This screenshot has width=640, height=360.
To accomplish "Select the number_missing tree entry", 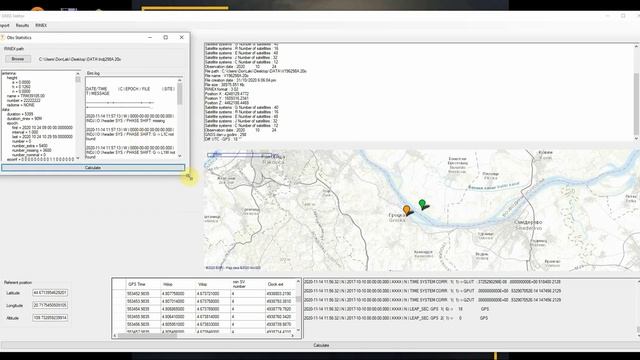I will tap(32, 150).
